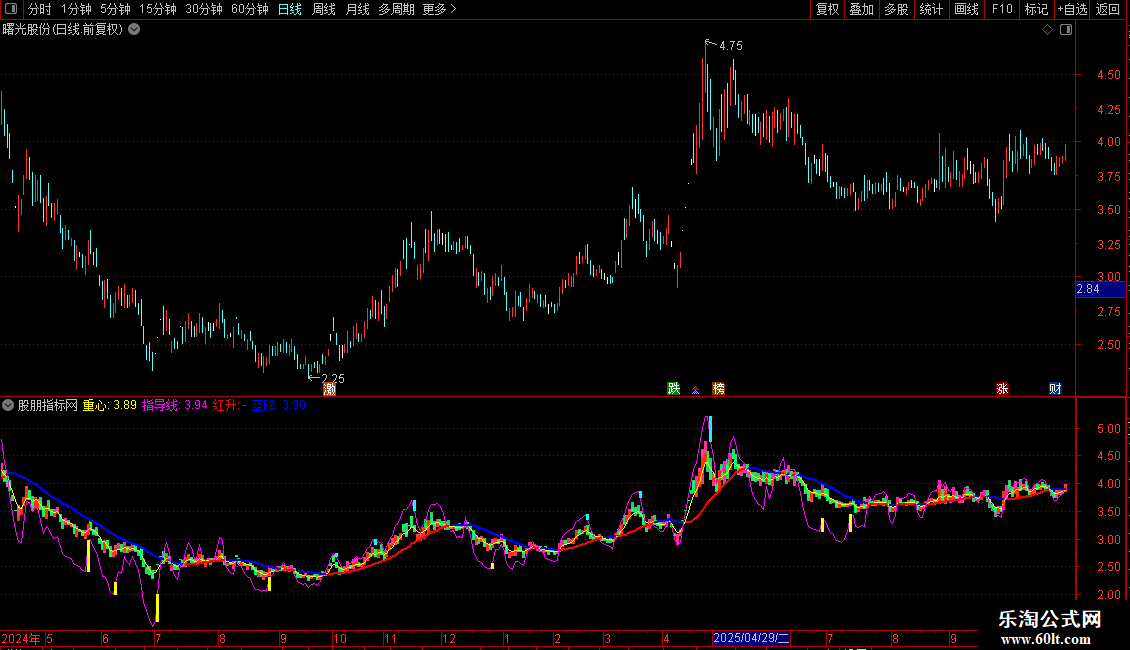Screen dimensions: 1130x650
Task: Click the 蓝降: 3.90 indicator value
Action: 279,405
